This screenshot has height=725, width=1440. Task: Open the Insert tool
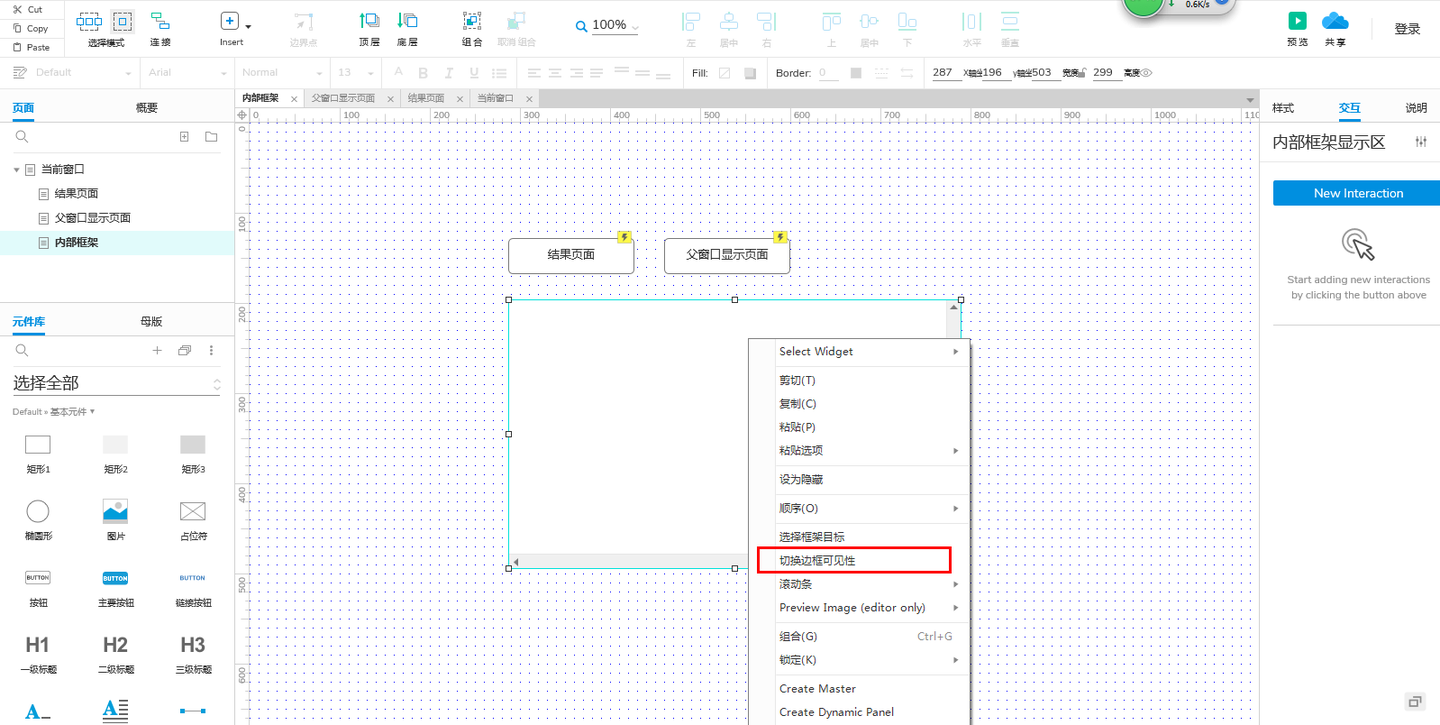(230, 21)
